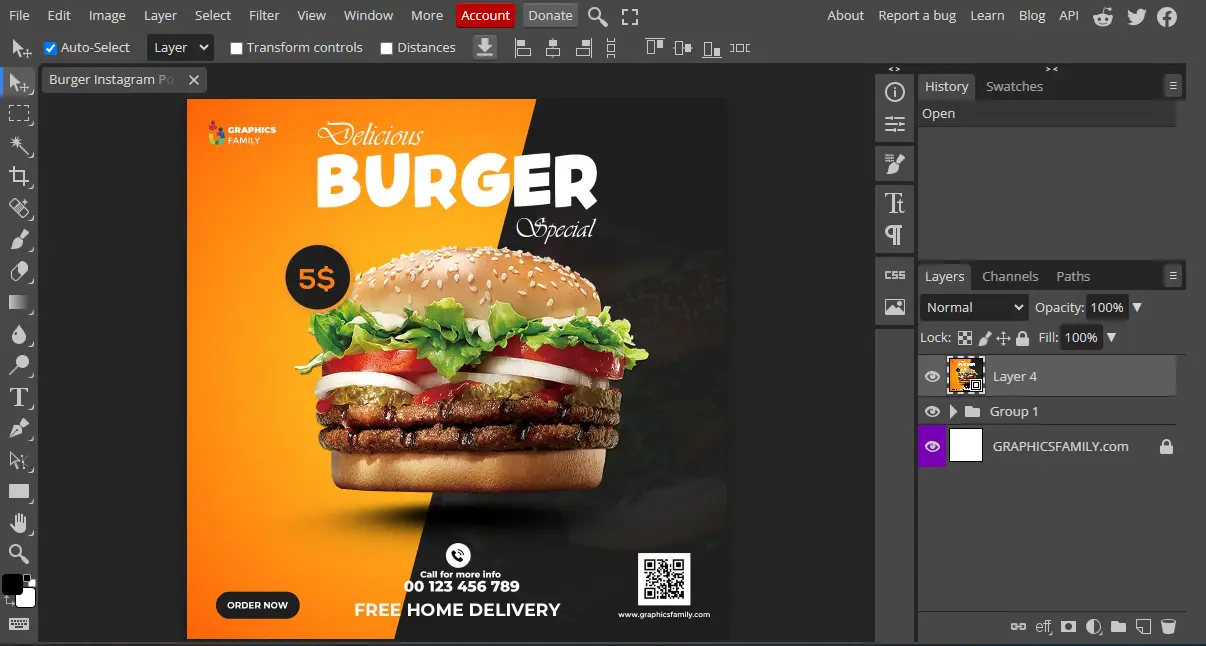Delete layer with the trash icon
This screenshot has width=1206, height=646.
(x=1168, y=627)
